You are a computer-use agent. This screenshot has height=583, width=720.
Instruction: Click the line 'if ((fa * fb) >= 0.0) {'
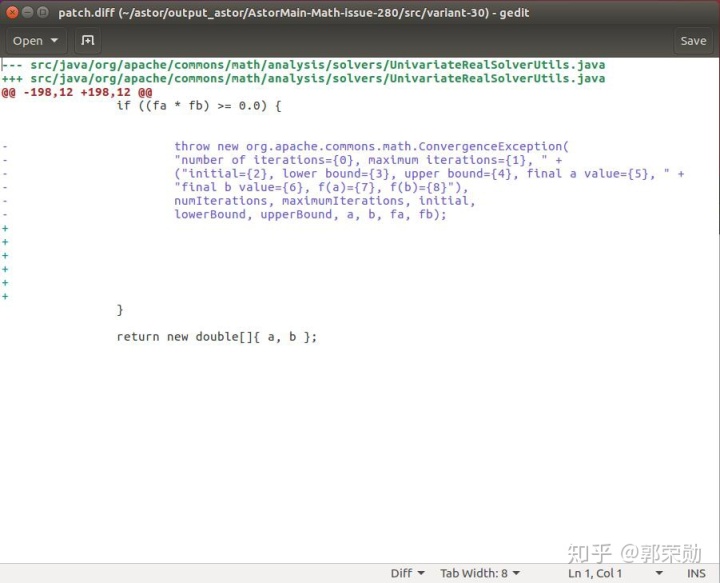(x=199, y=106)
